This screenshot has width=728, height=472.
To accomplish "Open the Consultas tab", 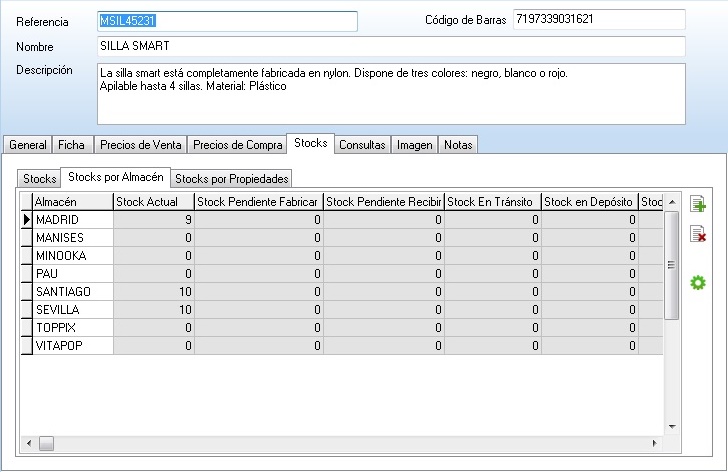I will [x=362, y=145].
